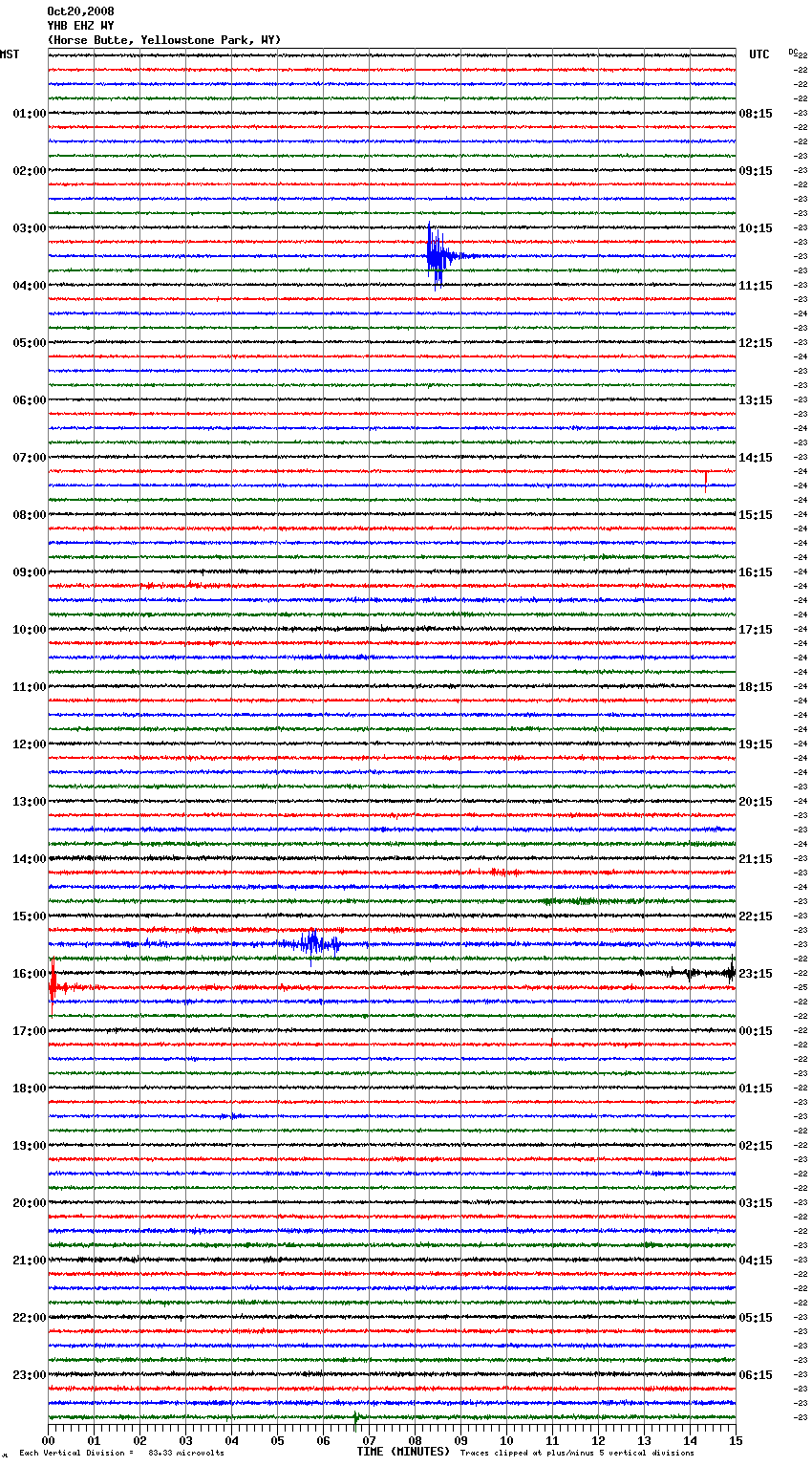The height and width of the screenshot is (1466, 812).
Task: Click the minute axis tick label 15
Action: 736,1440
